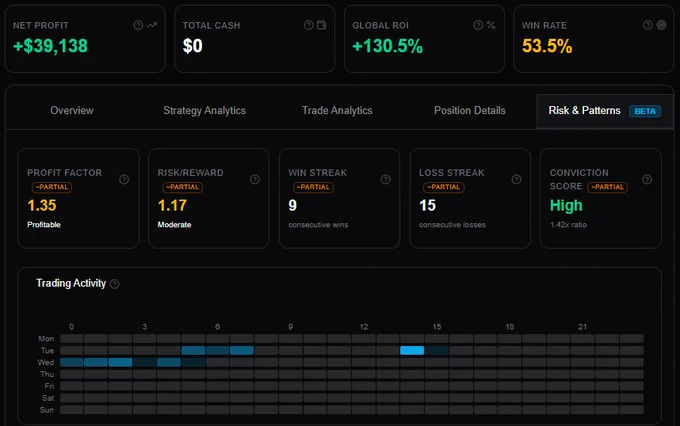680x426 pixels.
Task: Click the Total Cash wallet icon
Action: (x=321, y=25)
